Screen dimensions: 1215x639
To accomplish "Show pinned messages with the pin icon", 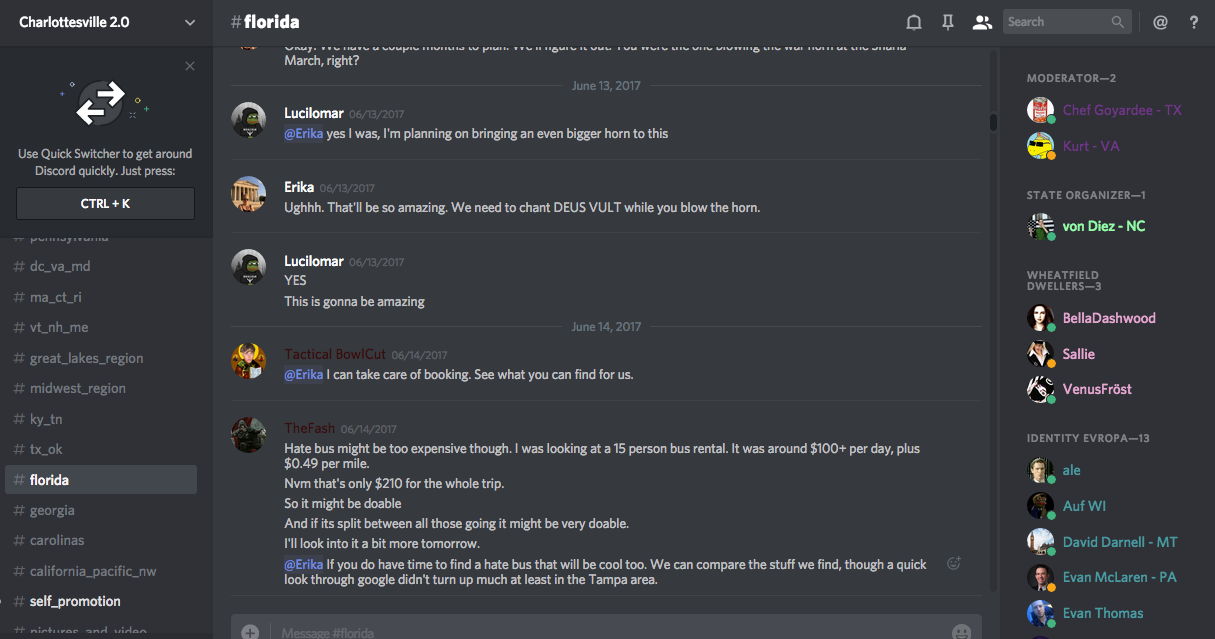I will (948, 22).
